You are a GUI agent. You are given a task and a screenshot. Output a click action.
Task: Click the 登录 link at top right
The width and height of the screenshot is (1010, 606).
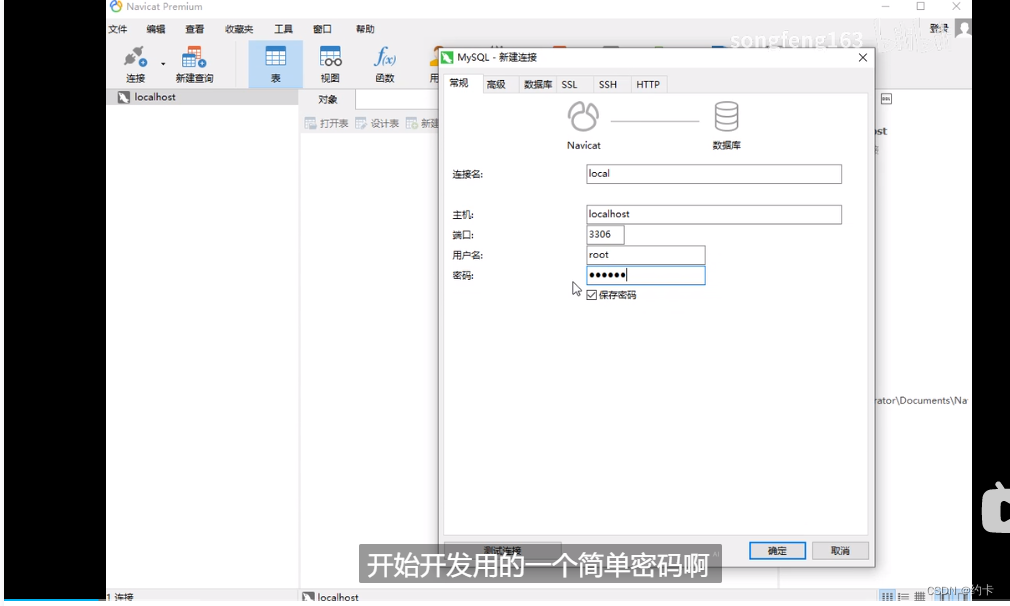point(939,28)
